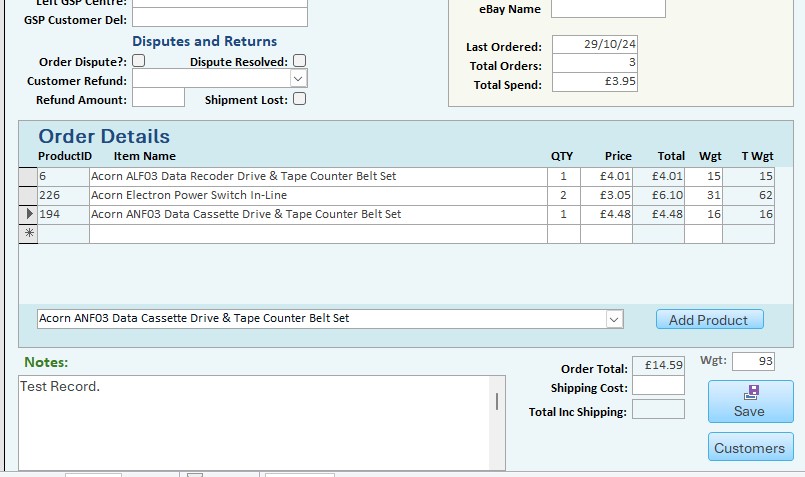
Task: Click current-record arrow for product 194
Action: coord(28,214)
